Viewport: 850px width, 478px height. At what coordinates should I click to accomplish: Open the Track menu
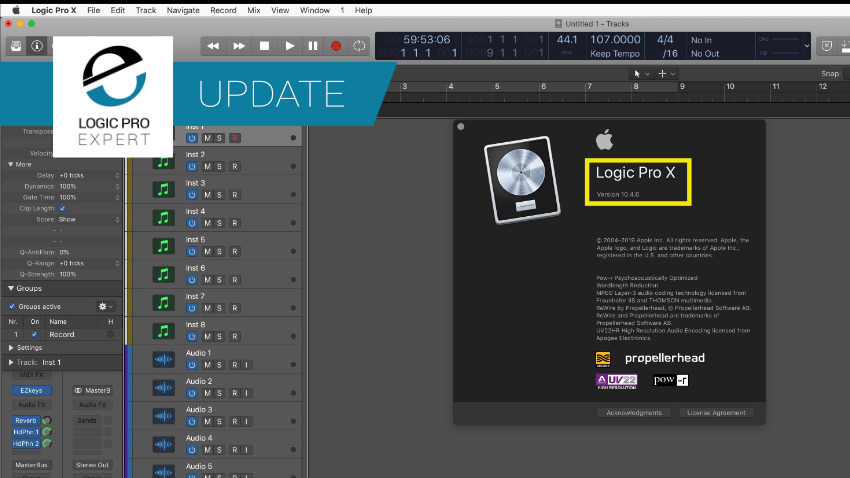pos(145,10)
